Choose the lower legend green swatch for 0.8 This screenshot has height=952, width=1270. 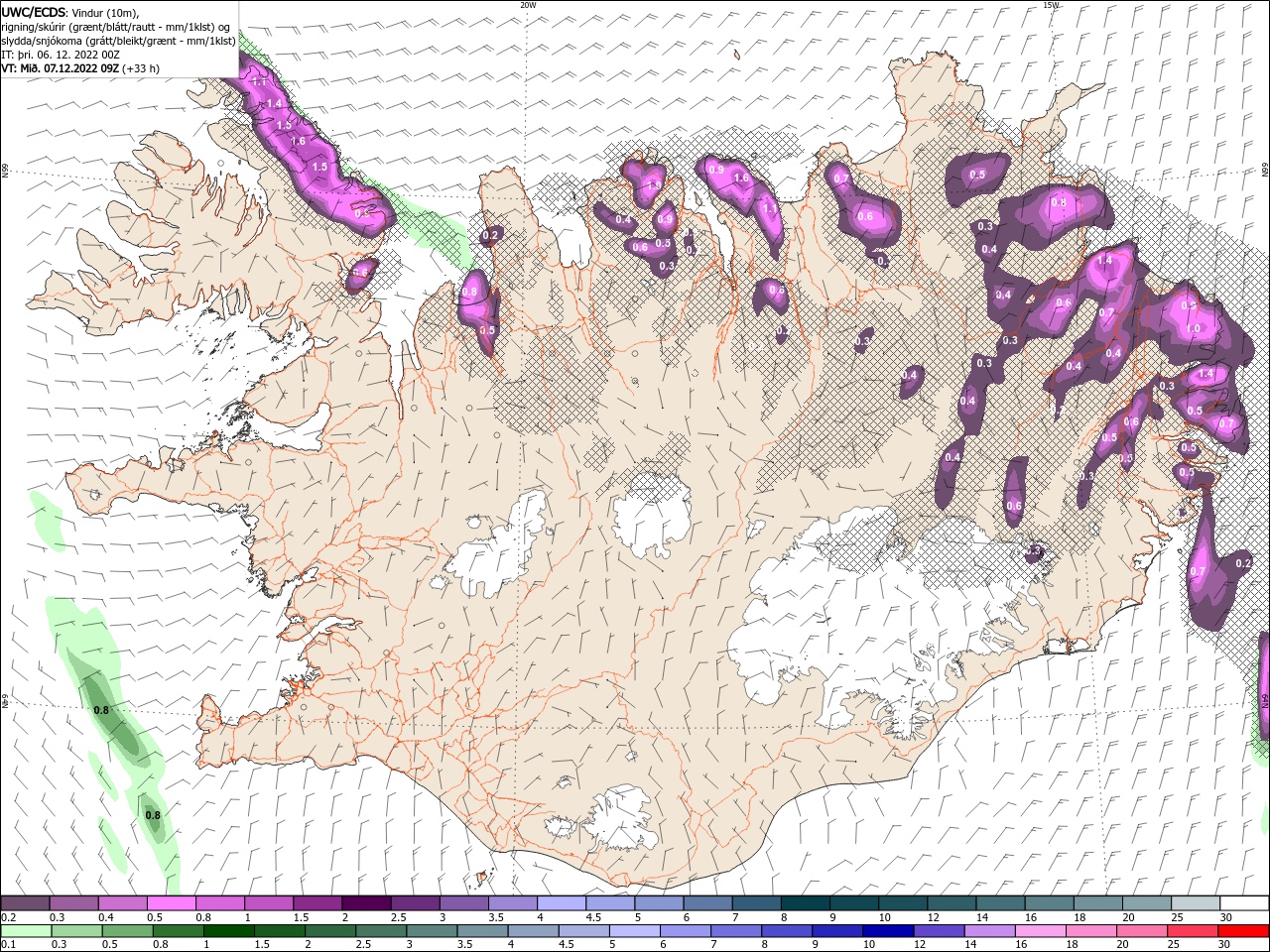point(178,930)
